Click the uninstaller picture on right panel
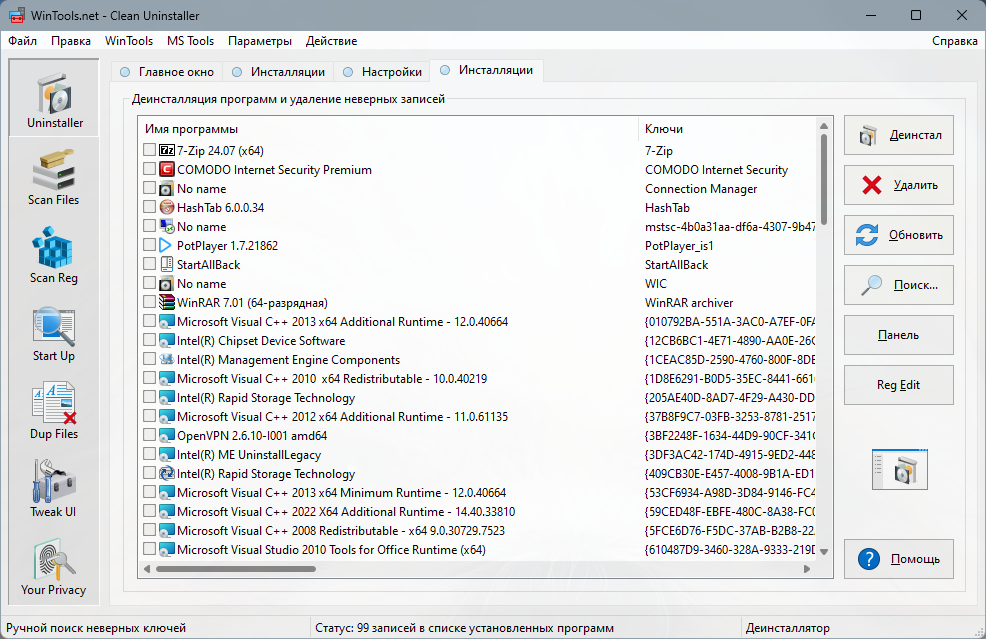 (x=899, y=469)
